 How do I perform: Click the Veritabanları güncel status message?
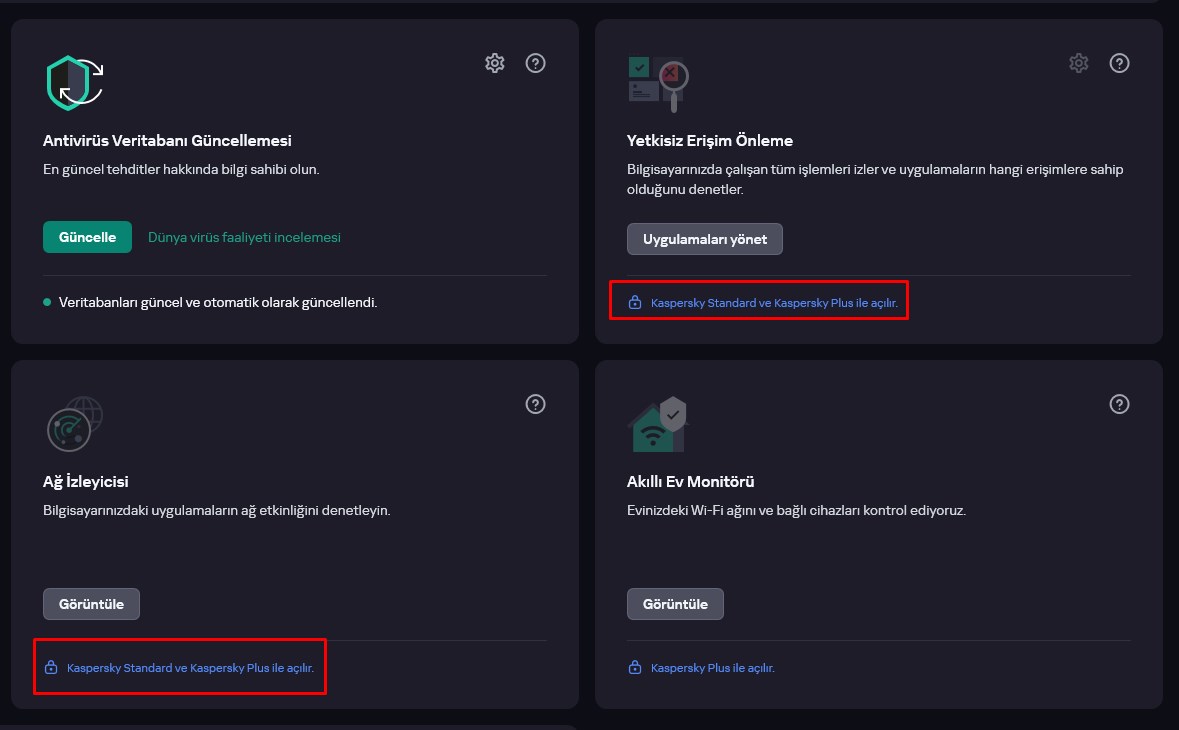click(x=218, y=301)
